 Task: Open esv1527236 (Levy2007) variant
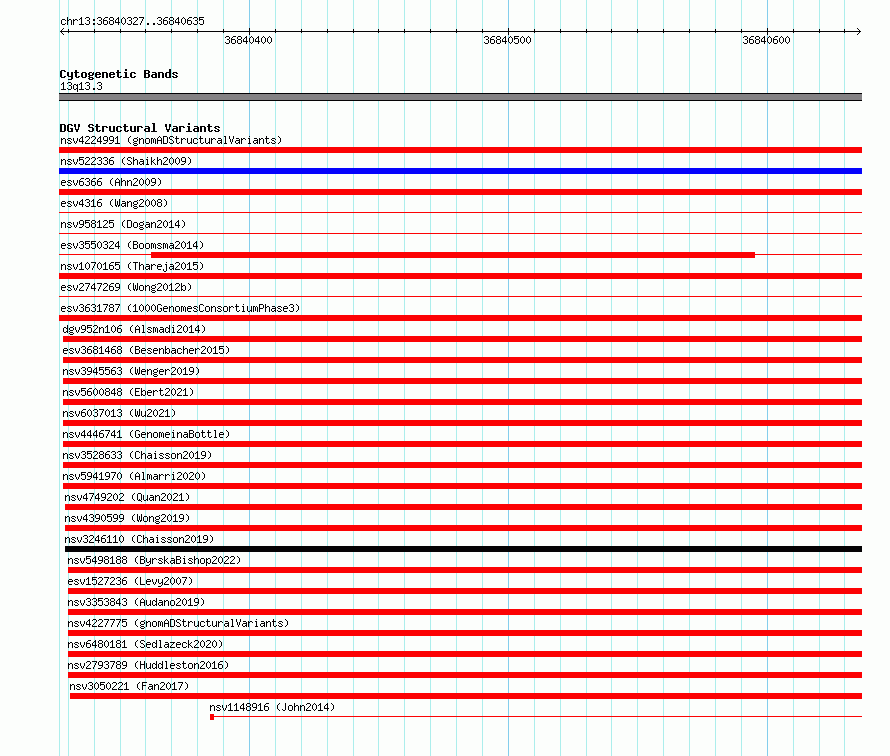131,581
